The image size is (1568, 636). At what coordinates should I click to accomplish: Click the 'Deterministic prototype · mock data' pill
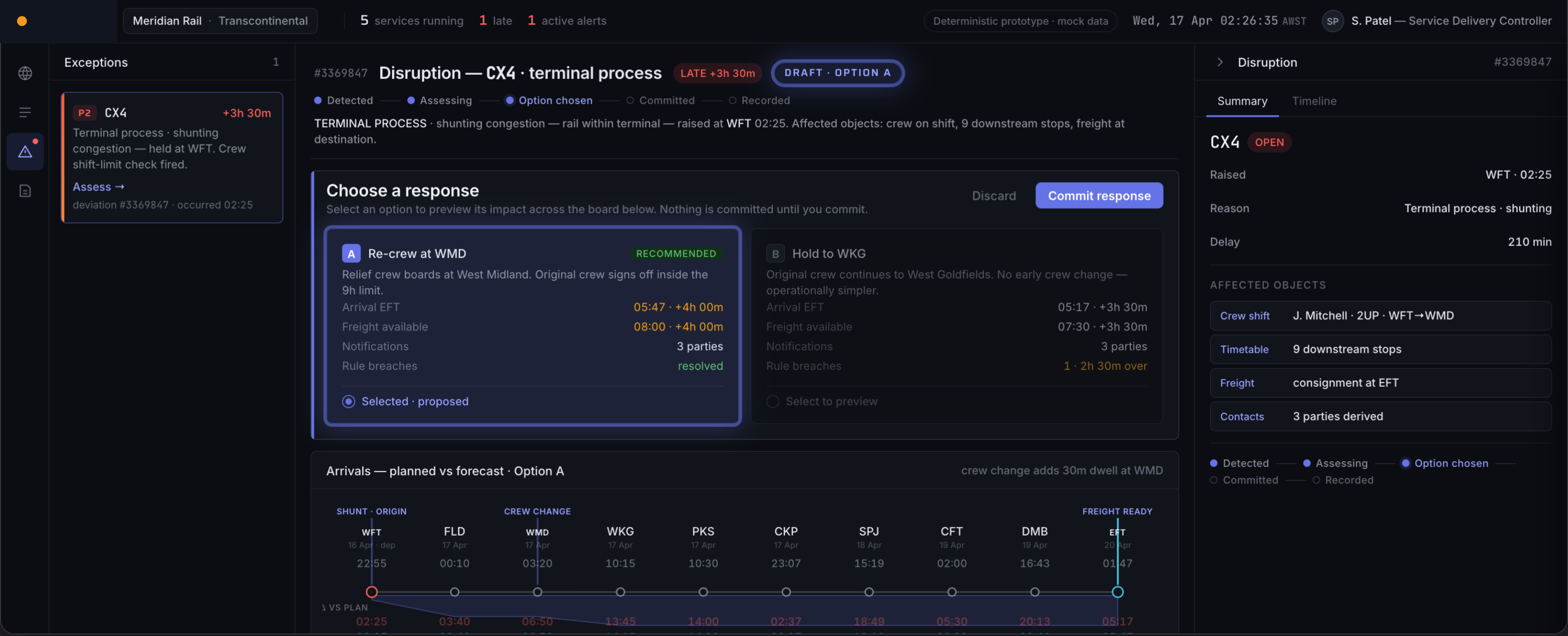(x=1020, y=21)
